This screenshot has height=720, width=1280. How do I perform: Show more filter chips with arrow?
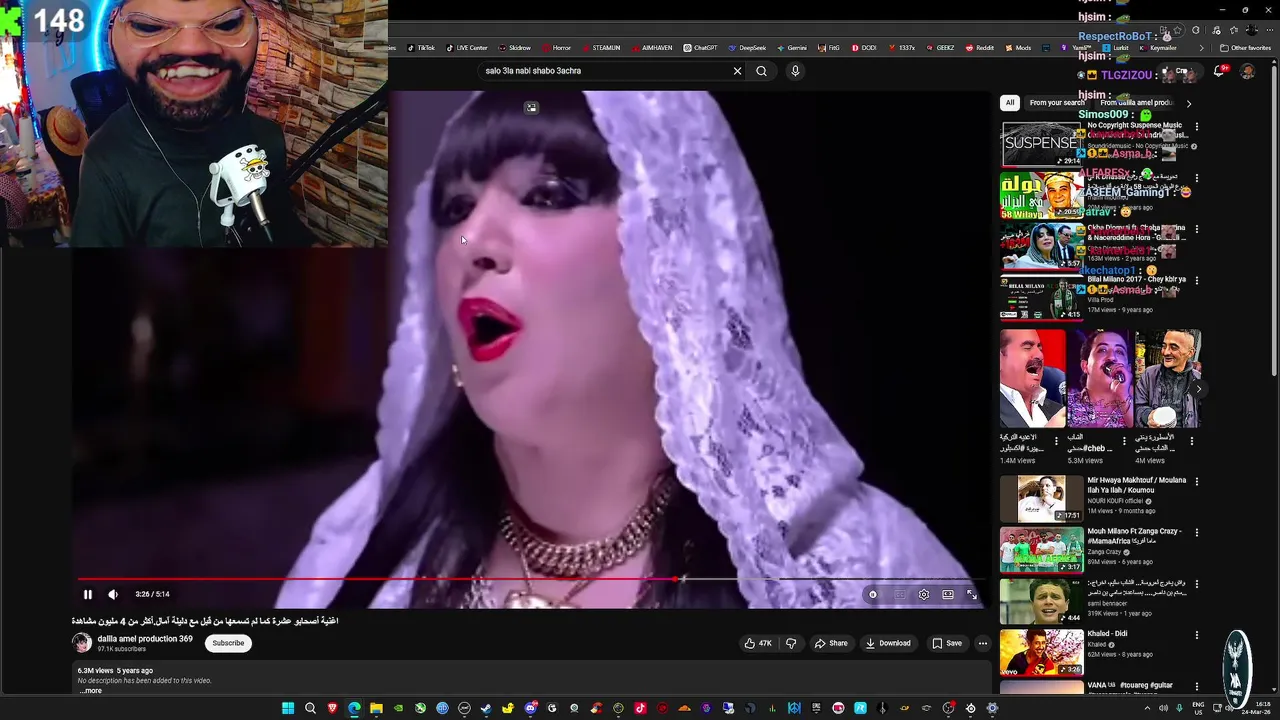click(1188, 103)
